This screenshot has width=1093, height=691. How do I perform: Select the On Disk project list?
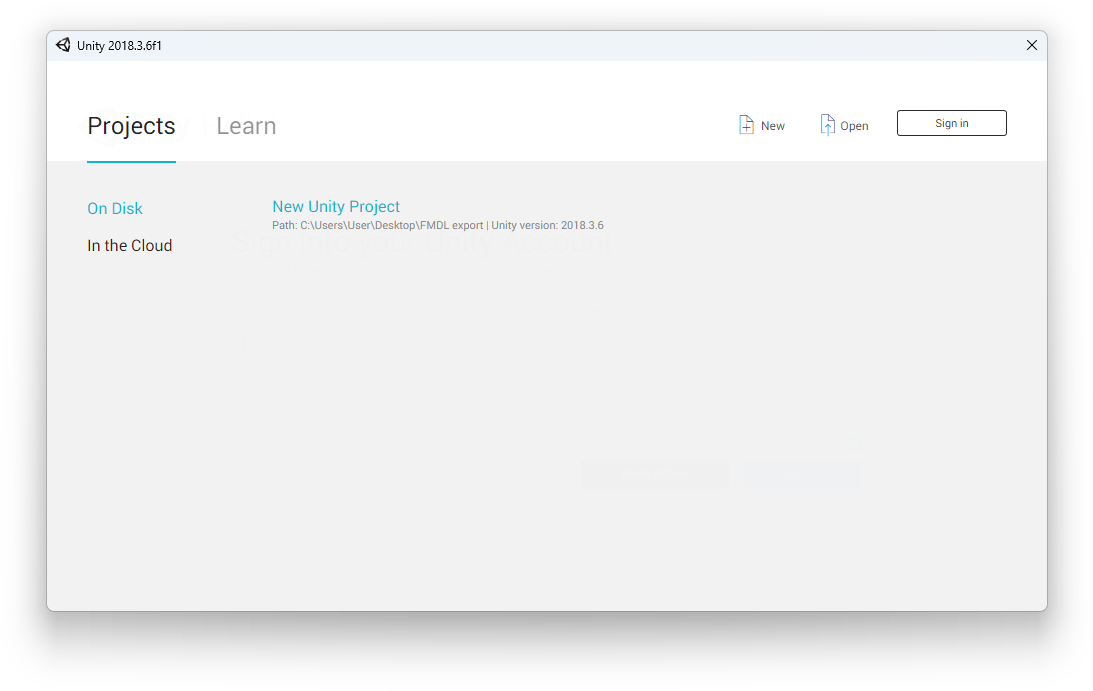[115, 208]
